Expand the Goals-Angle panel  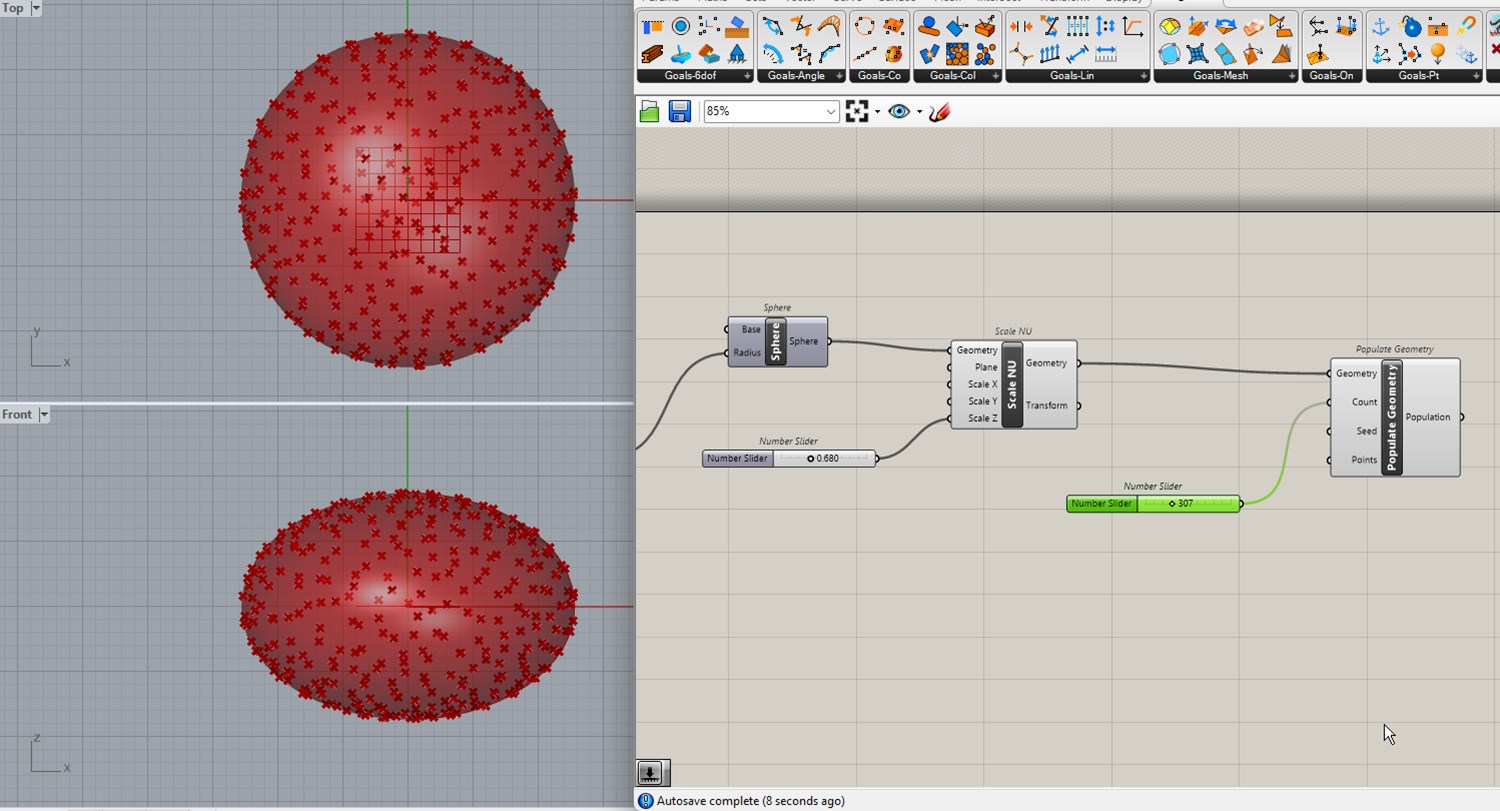[x=839, y=76]
